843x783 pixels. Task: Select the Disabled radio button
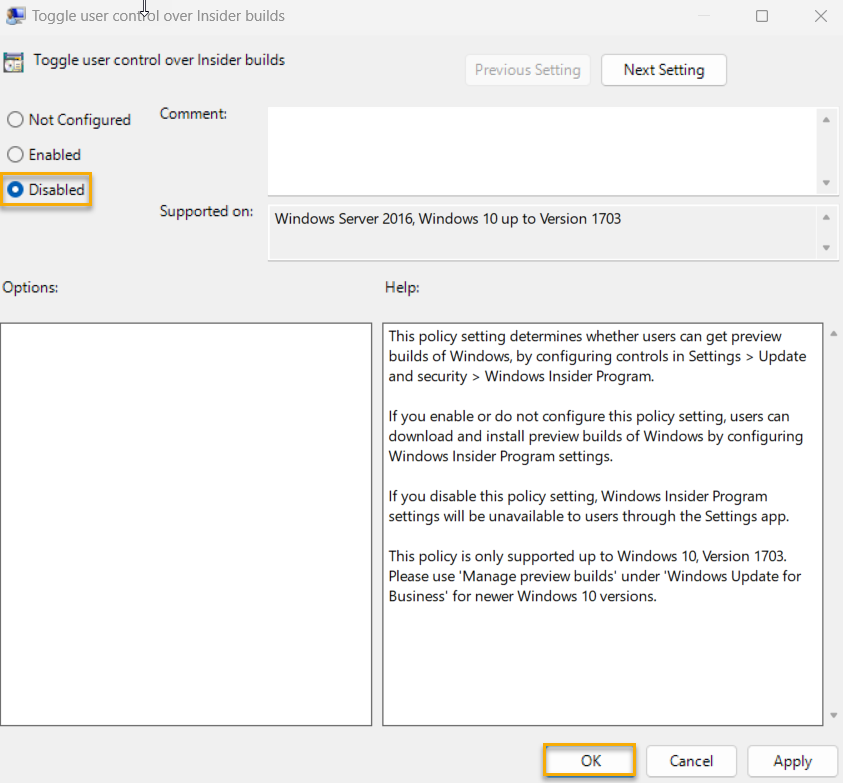click(x=16, y=189)
